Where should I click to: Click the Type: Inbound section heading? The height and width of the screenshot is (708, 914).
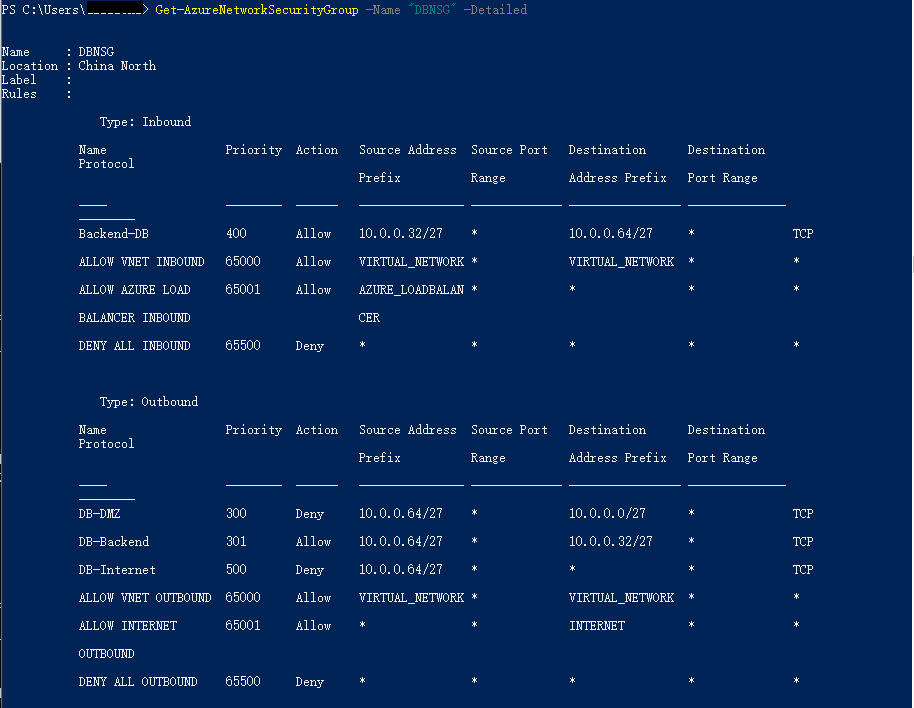pyautogui.click(x=145, y=122)
